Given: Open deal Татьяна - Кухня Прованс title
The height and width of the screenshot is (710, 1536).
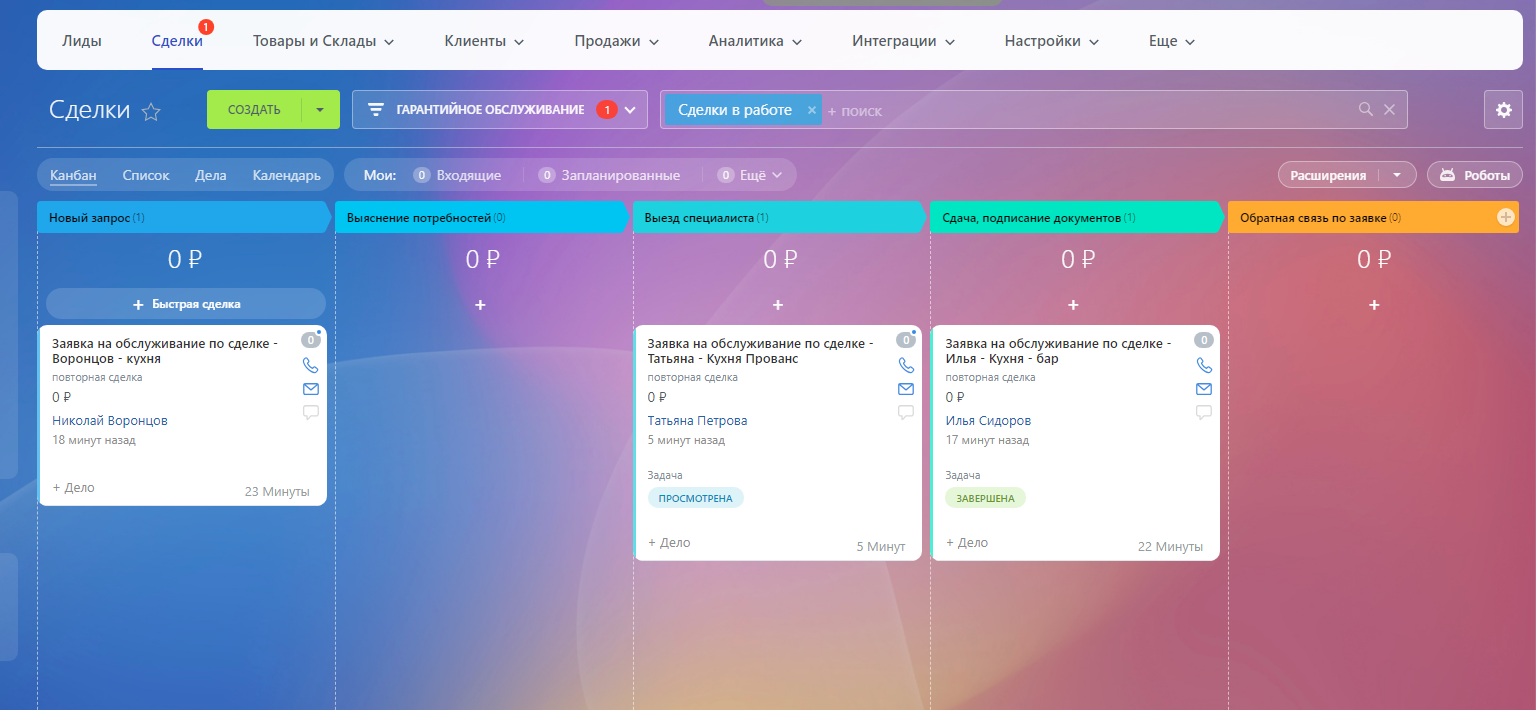Looking at the screenshot, I should (760, 351).
